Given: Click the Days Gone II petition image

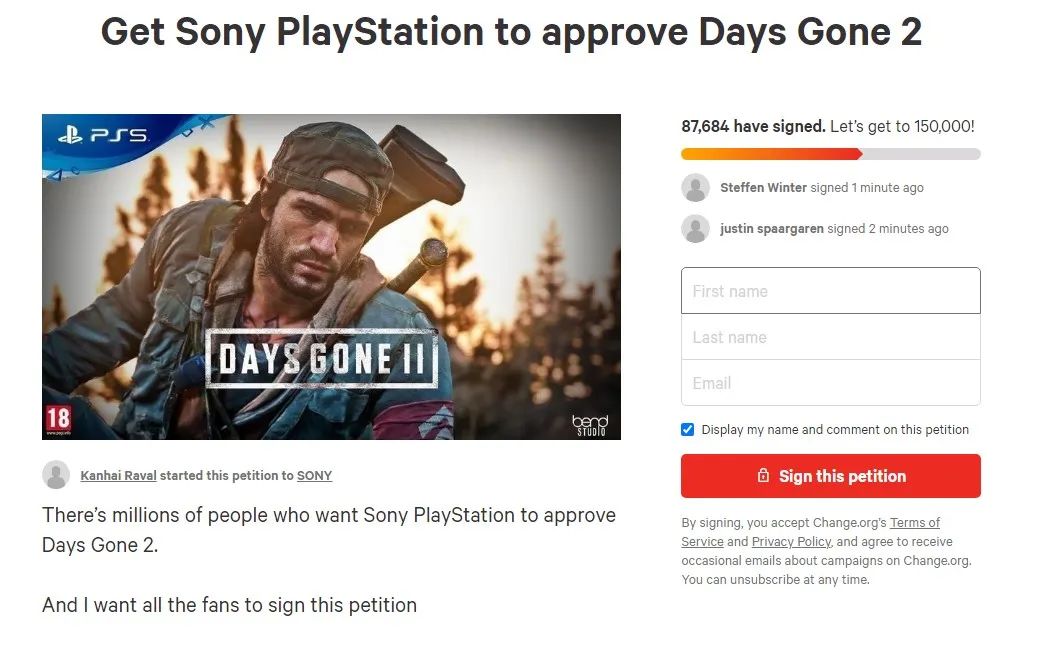Looking at the screenshot, I should 331,277.
